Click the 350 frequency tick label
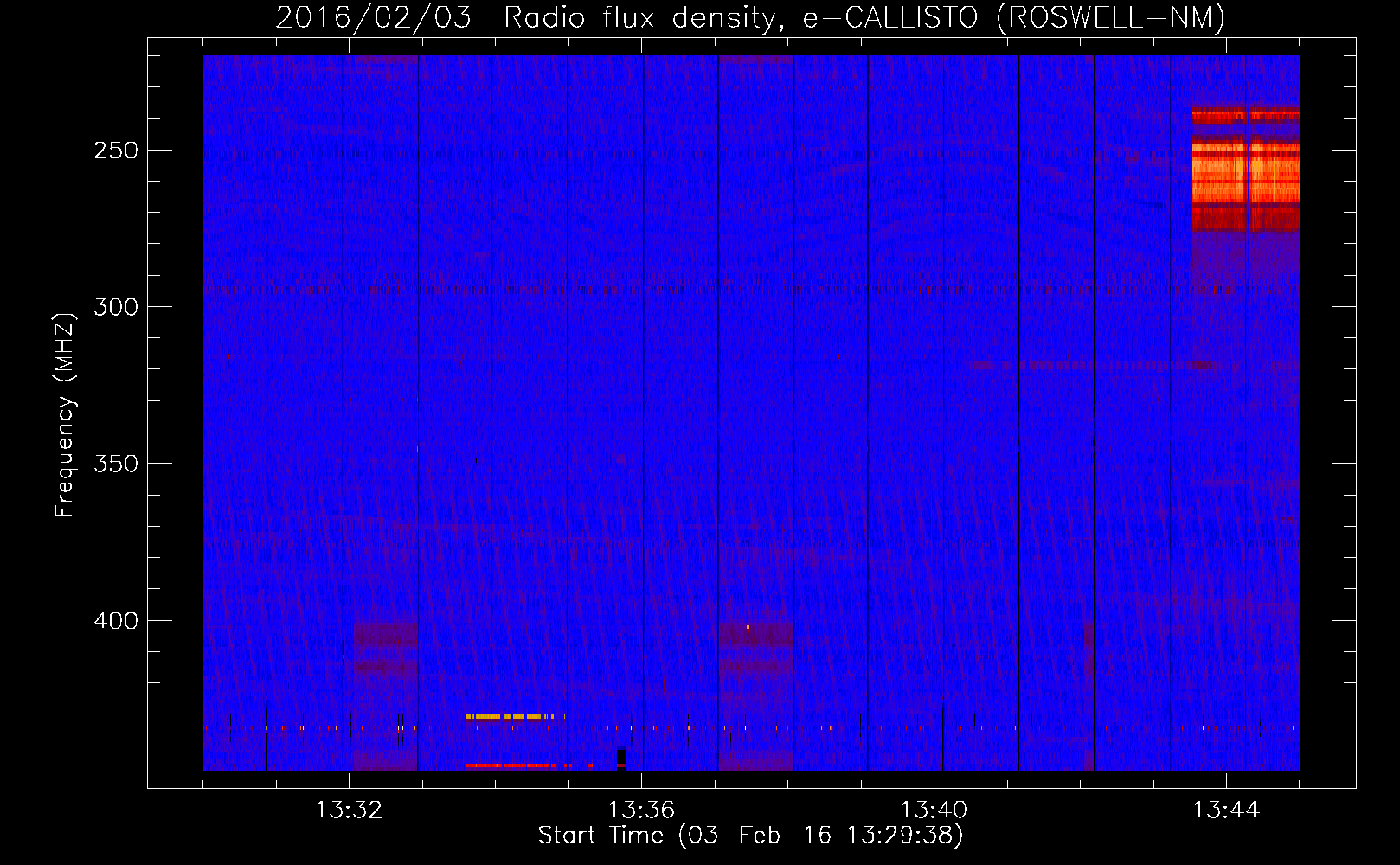The image size is (1400, 865). click(116, 464)
